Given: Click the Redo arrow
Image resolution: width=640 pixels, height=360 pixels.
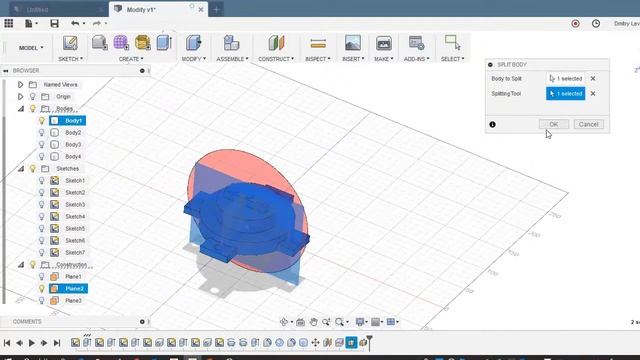Looking at the screenshot, I should (x=97, y=24).
